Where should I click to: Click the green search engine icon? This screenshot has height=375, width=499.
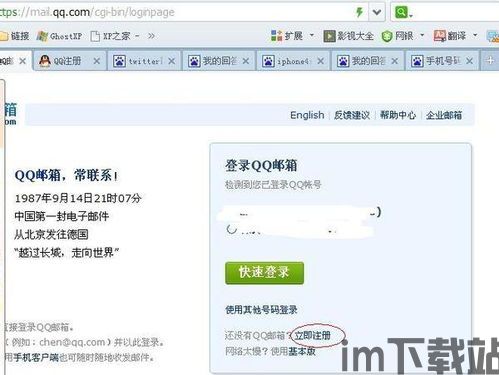pos(401,13)
